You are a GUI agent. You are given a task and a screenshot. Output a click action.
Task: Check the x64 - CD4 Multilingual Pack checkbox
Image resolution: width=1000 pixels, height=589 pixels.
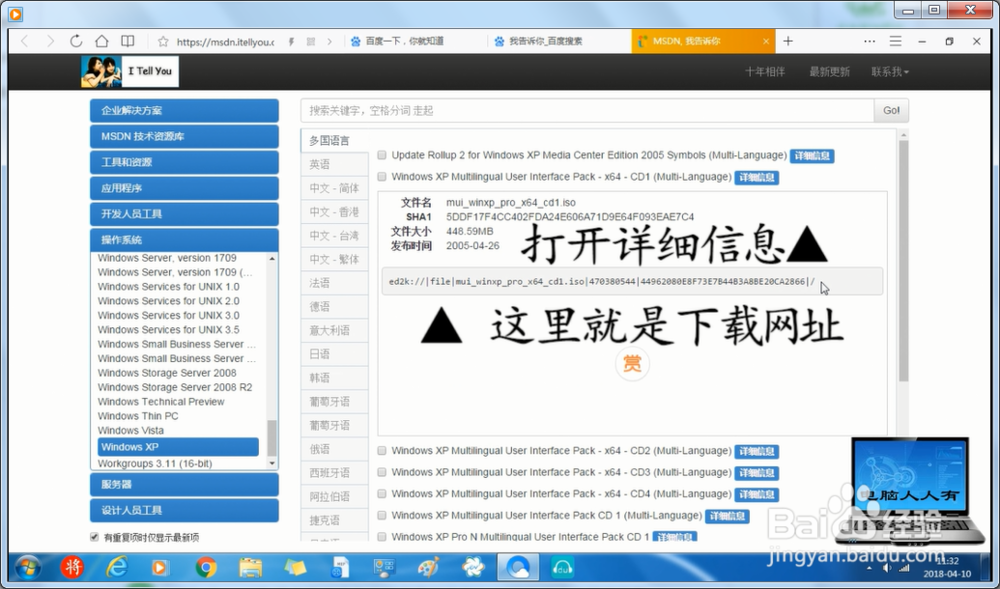coord(381,494)
